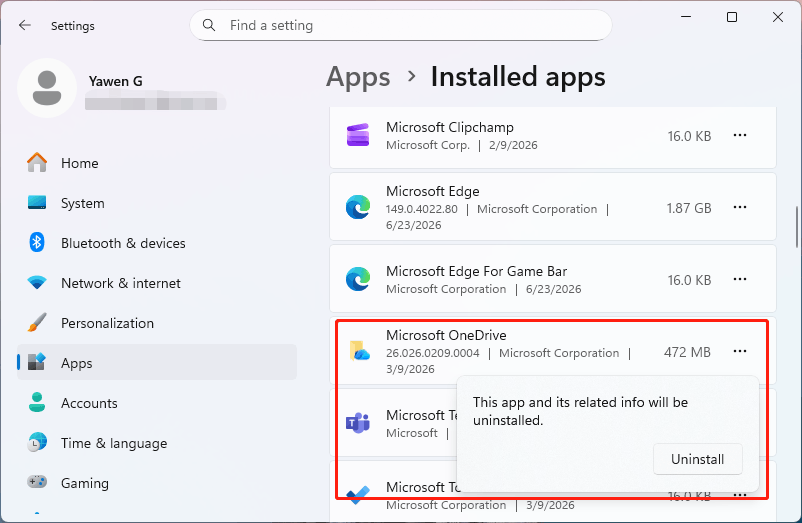Image resolution: width=802 pixels, height=523 pixels.
Task: Click the Accounts person icon
Action: pos(37,402)
